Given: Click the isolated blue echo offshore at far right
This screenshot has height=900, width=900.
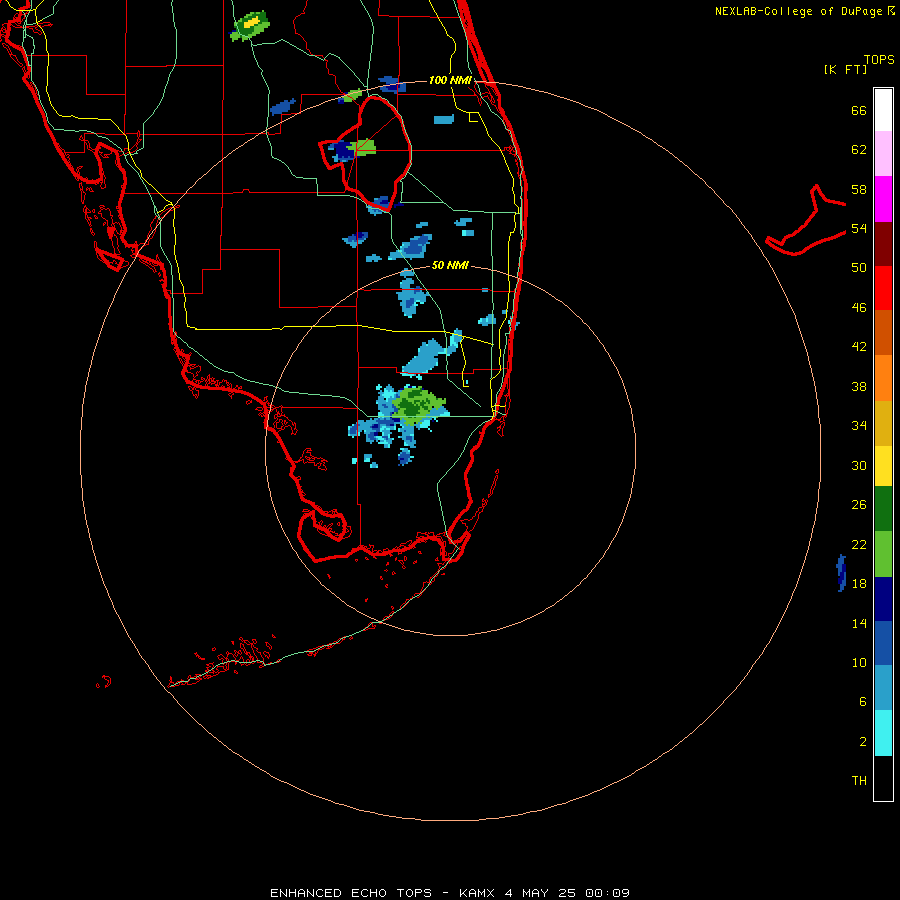Looking at the screenshot, I should tap(841, 573).
